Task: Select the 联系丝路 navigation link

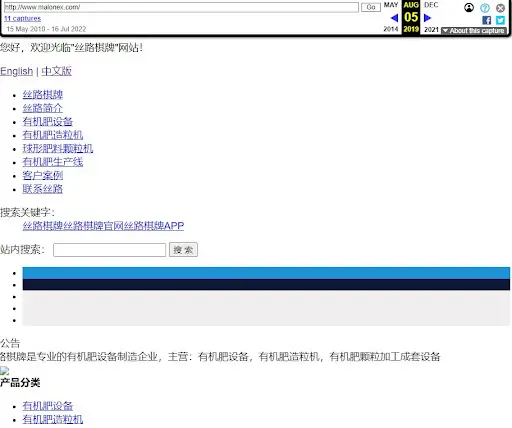Action: pos(43,189)
